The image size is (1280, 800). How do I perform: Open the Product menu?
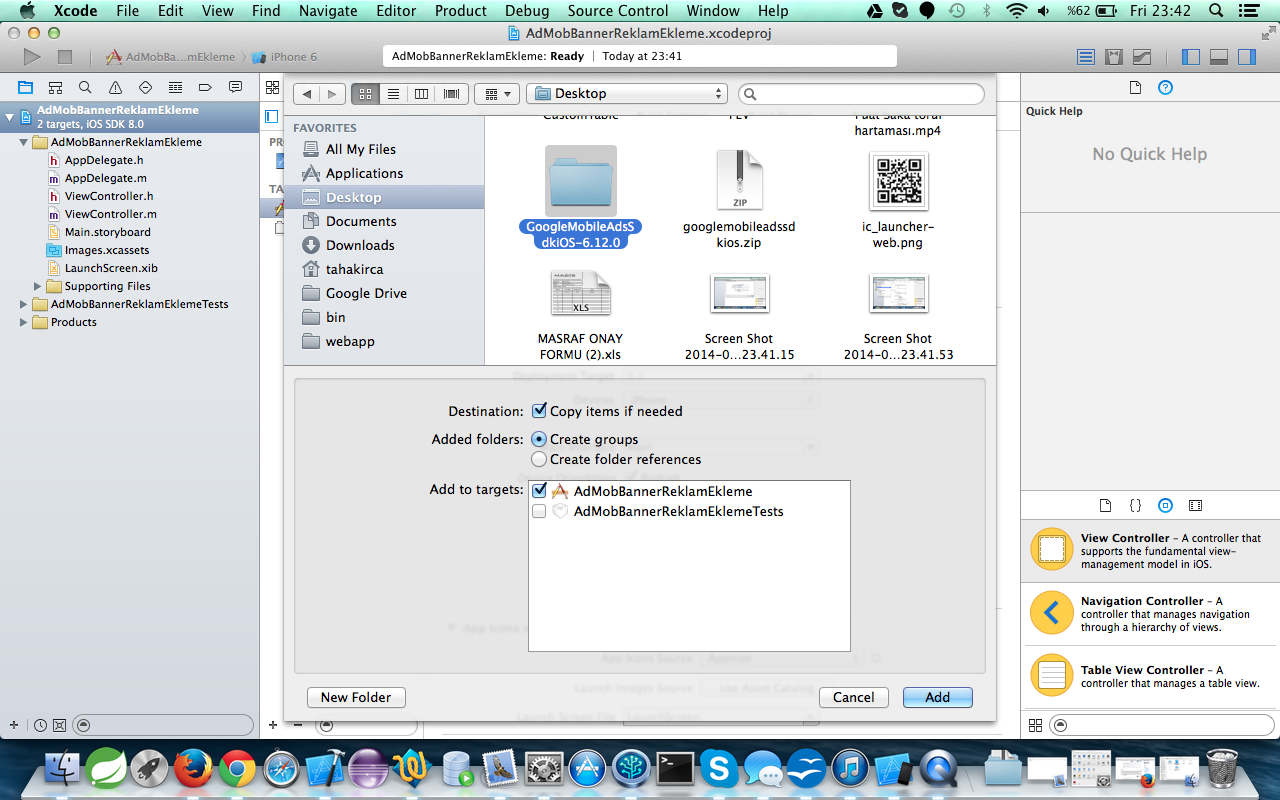pyautogui.click(x=461, y=11)
